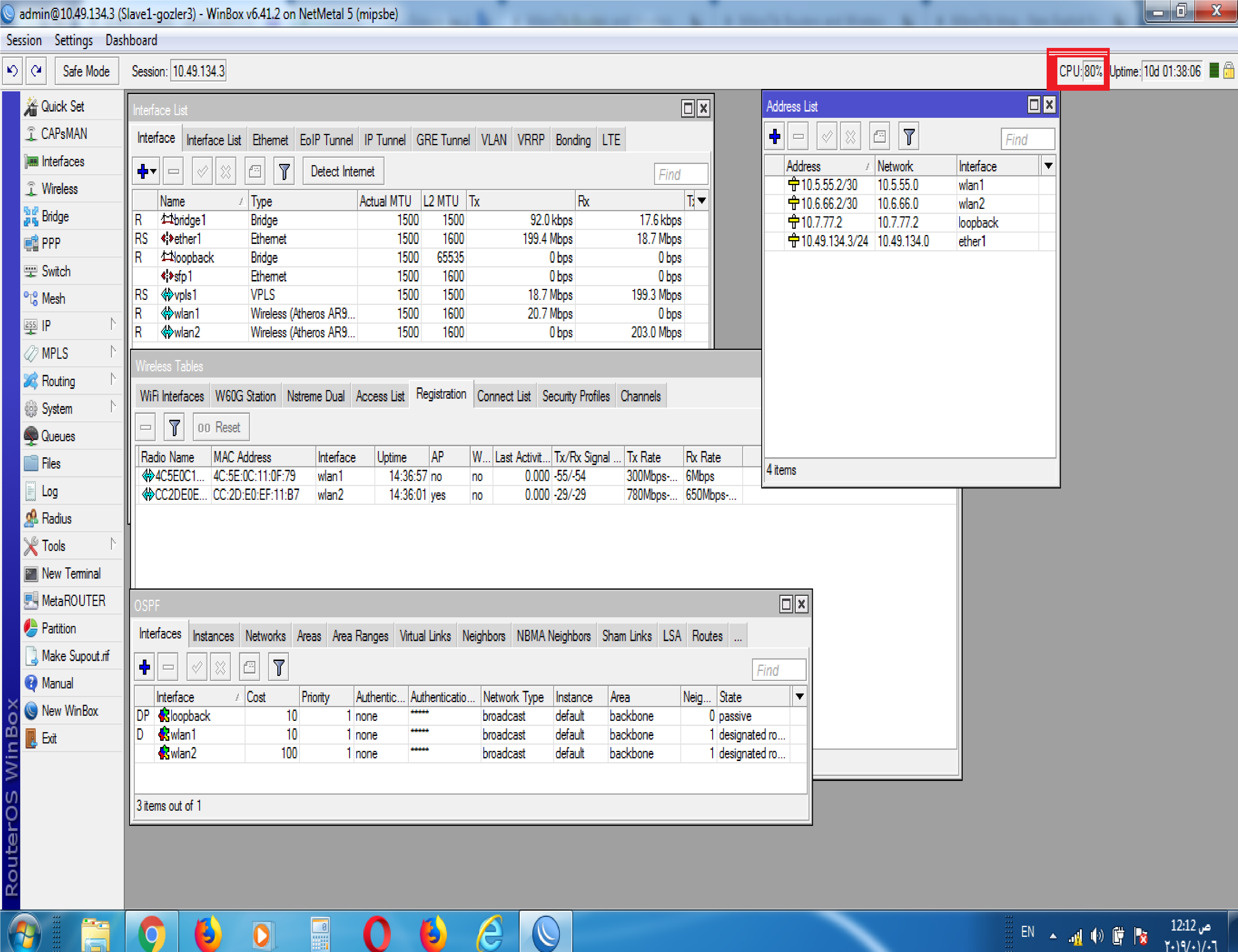Remove the selected OSPF interface
Screen dimensions: 1238x952
click(168, 667)
